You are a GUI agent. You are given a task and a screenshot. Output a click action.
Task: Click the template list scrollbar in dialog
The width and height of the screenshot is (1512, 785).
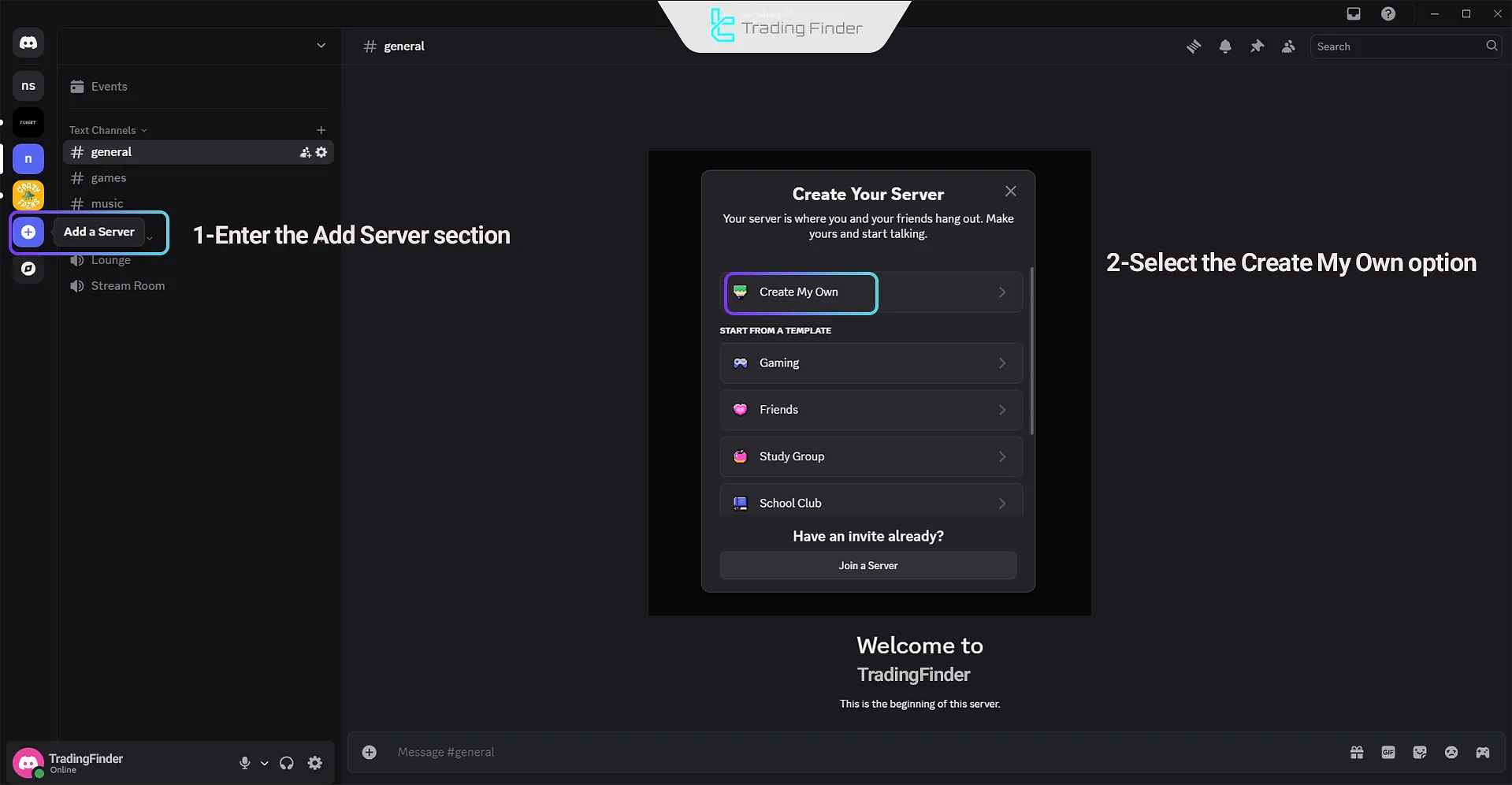pyautogui.click(x=1032, y=351)
